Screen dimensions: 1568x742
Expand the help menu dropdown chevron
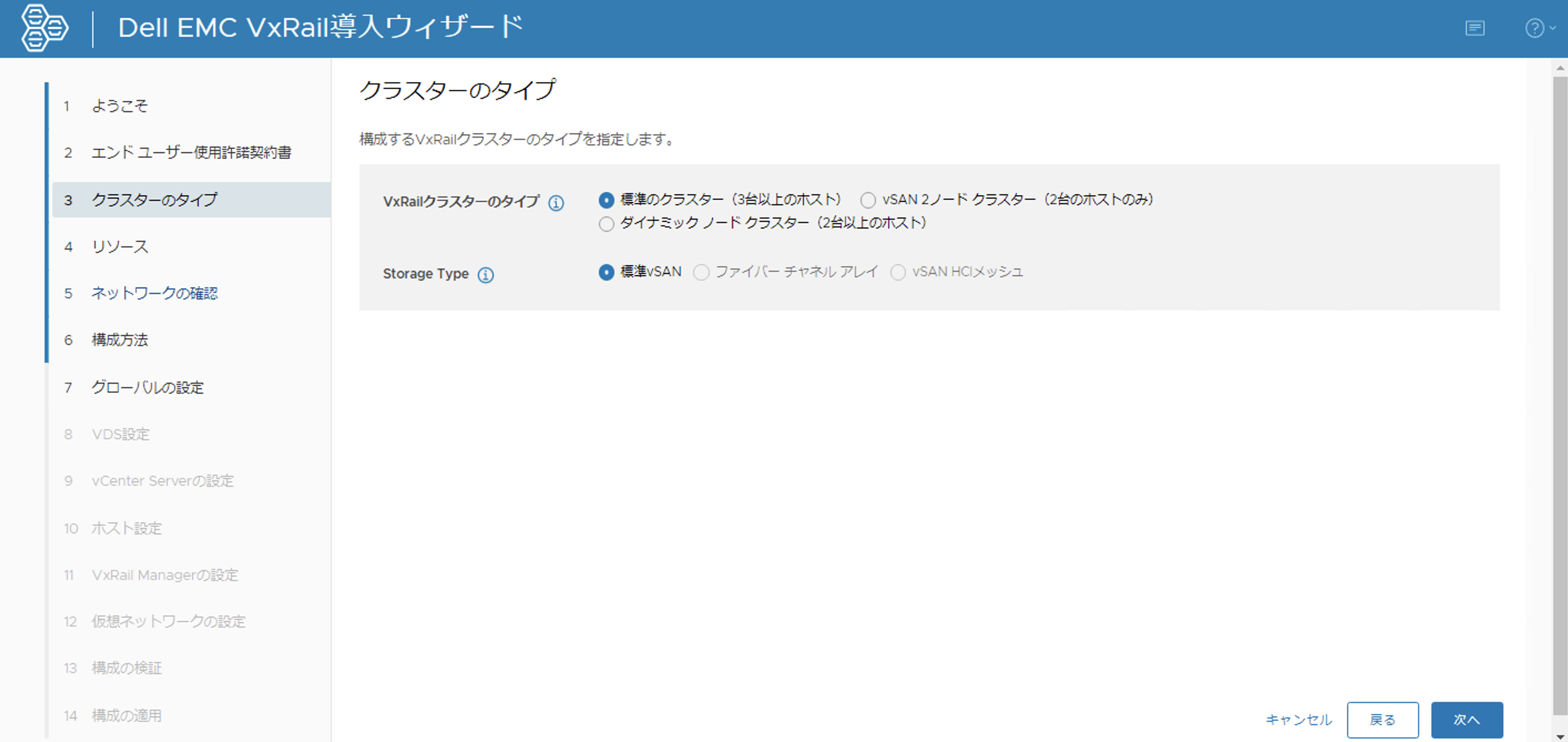(x=1553, y=28)
